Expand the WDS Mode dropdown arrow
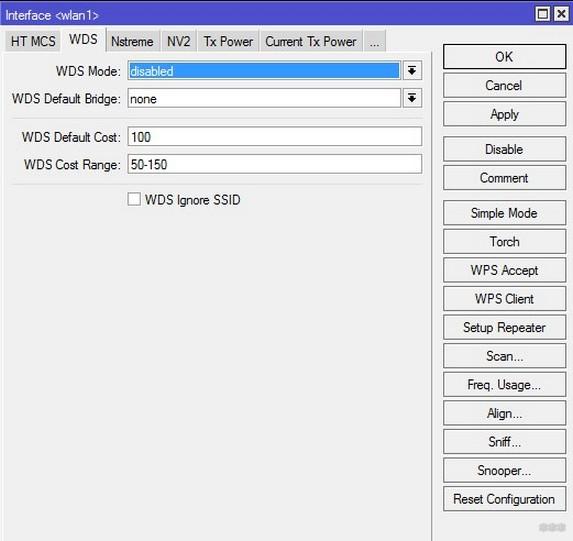 tap(412, 71)
